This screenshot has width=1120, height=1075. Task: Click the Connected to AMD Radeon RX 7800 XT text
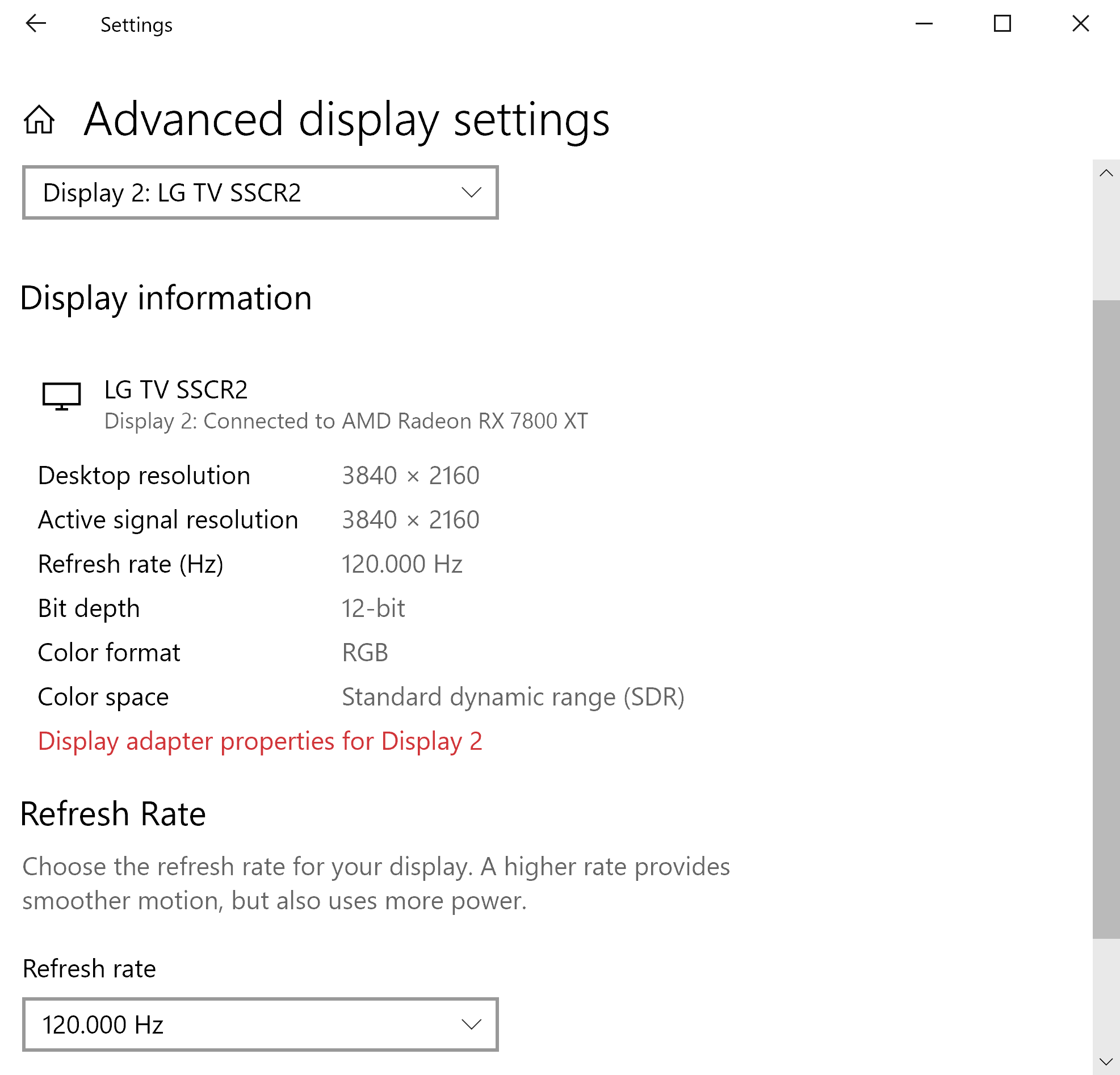(x=396, y=421)
